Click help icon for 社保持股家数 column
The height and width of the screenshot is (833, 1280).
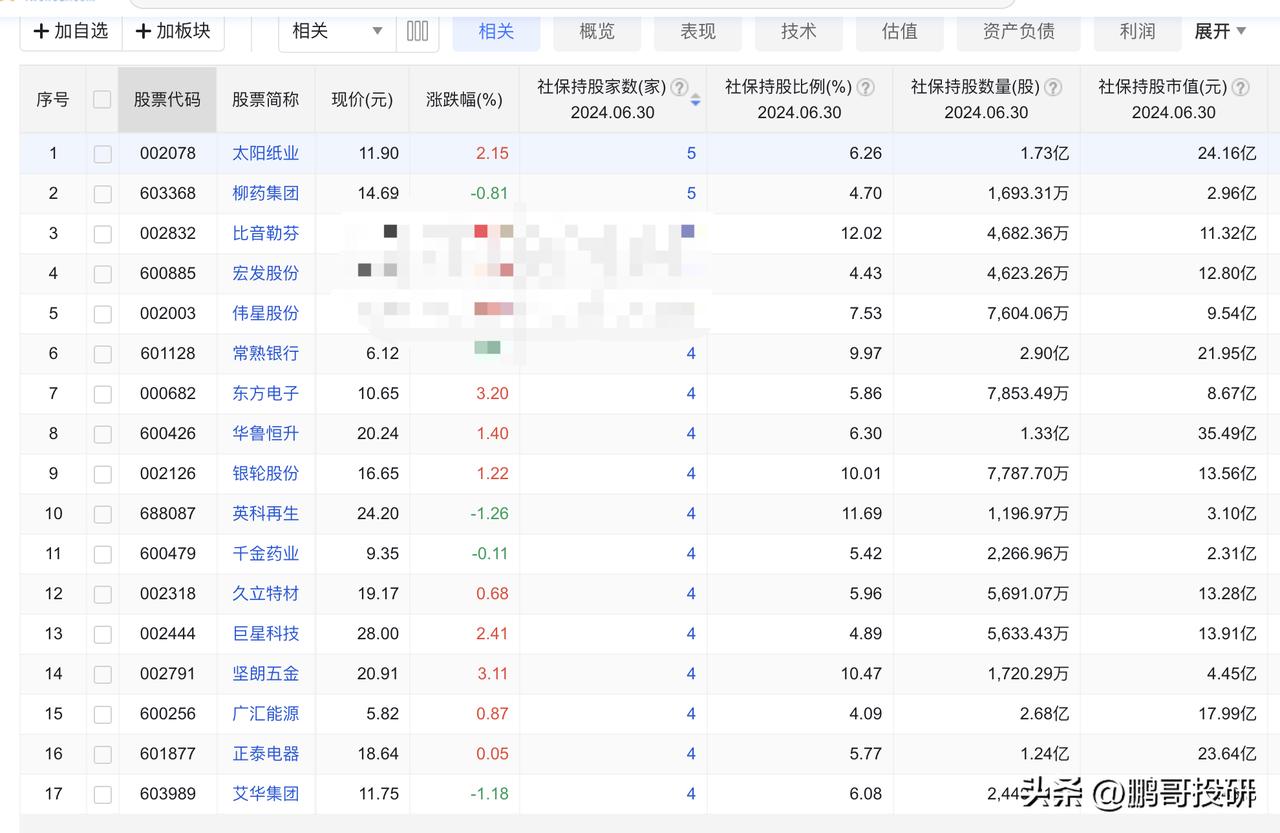680,87
